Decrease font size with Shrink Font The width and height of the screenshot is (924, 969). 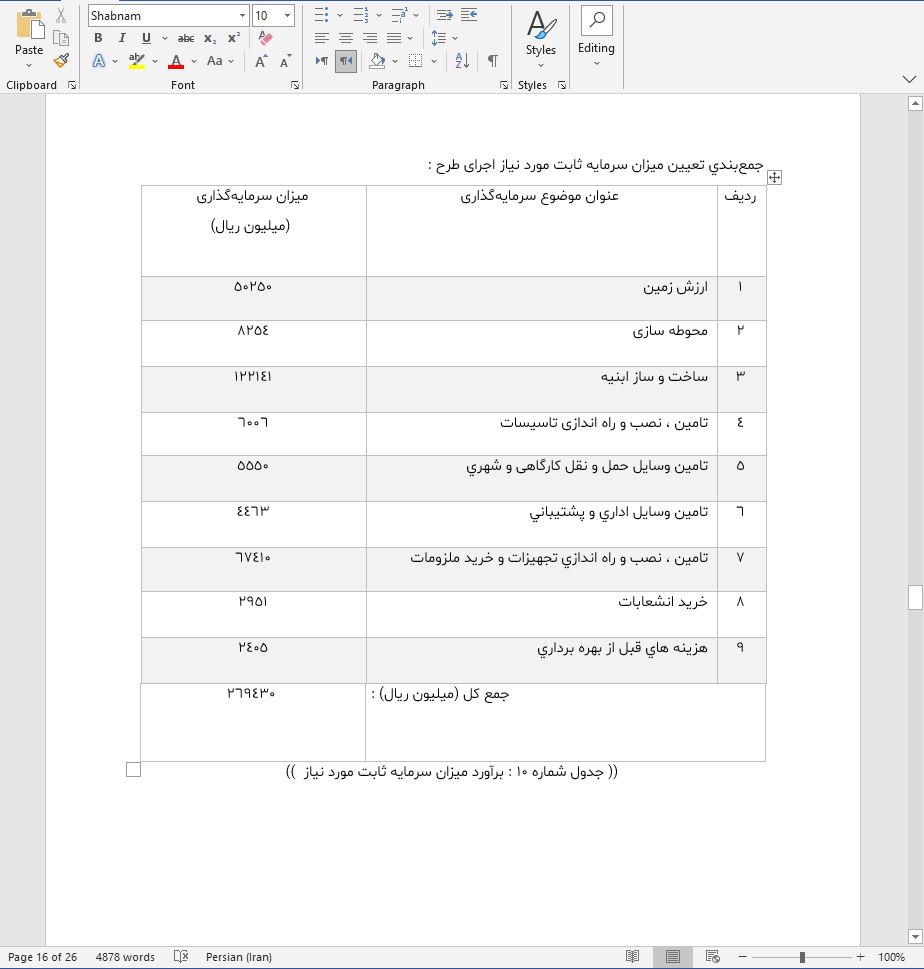pyautogui.click(x=285, y=61)
